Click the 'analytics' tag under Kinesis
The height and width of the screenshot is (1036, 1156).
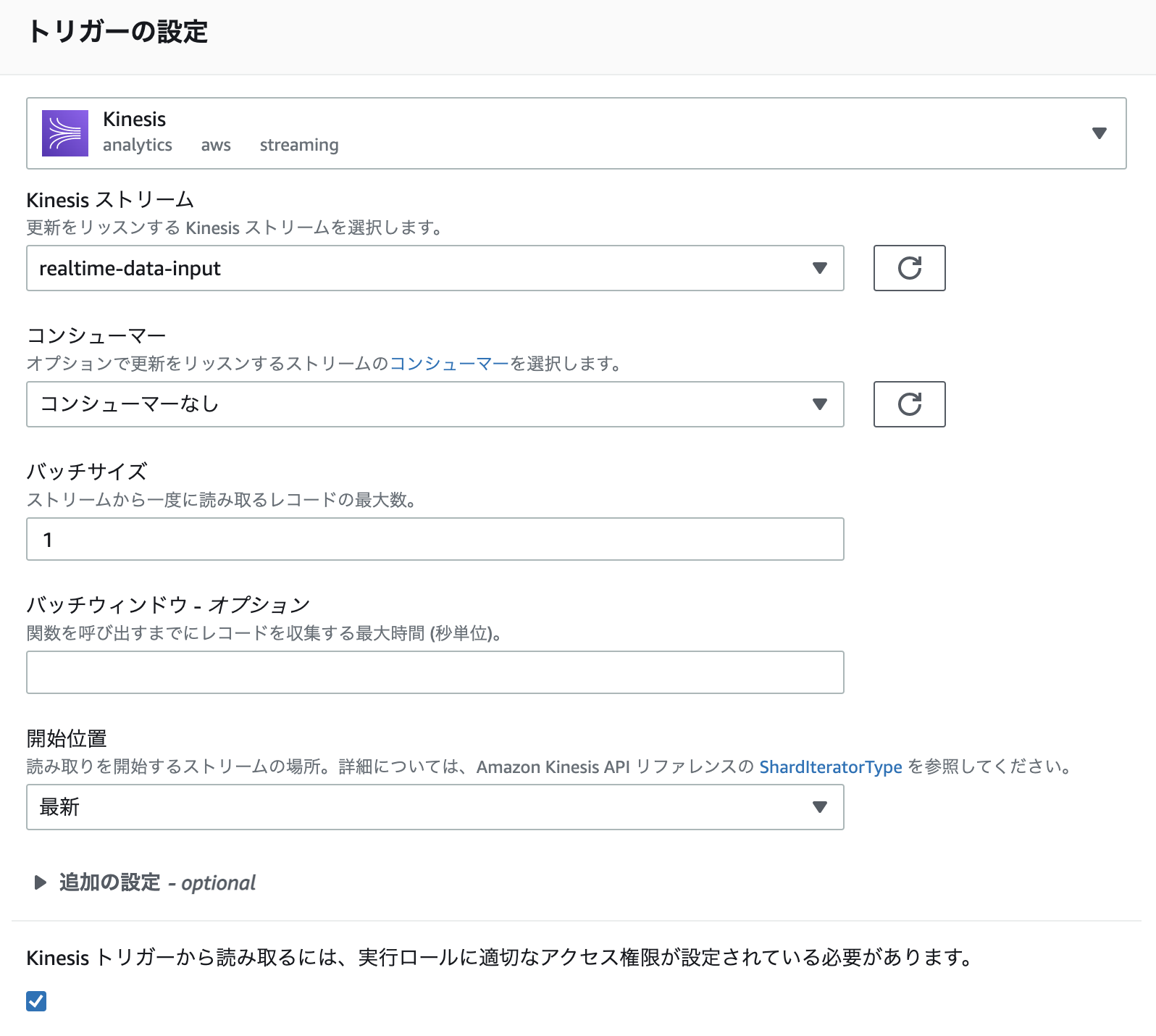tap(138, 145)
